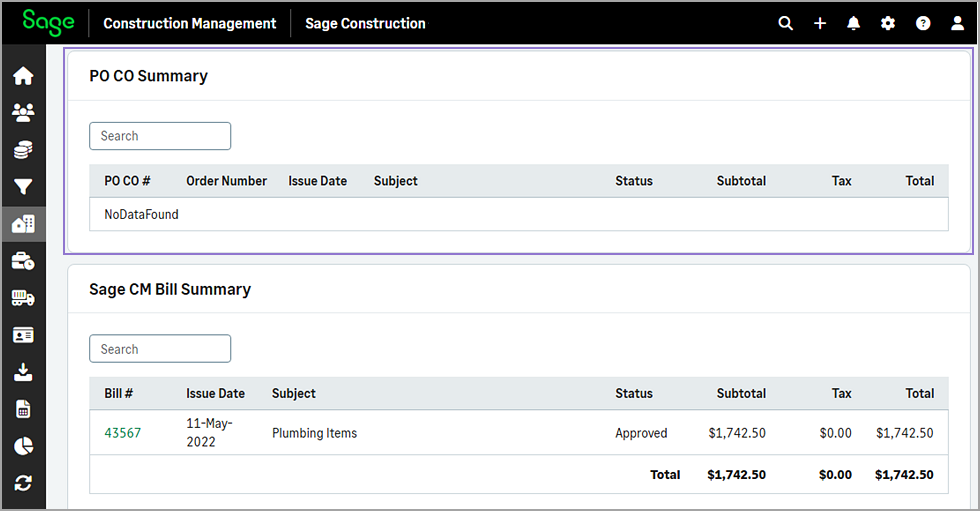Click the NoDataFound row text

[x=141, y=214]
